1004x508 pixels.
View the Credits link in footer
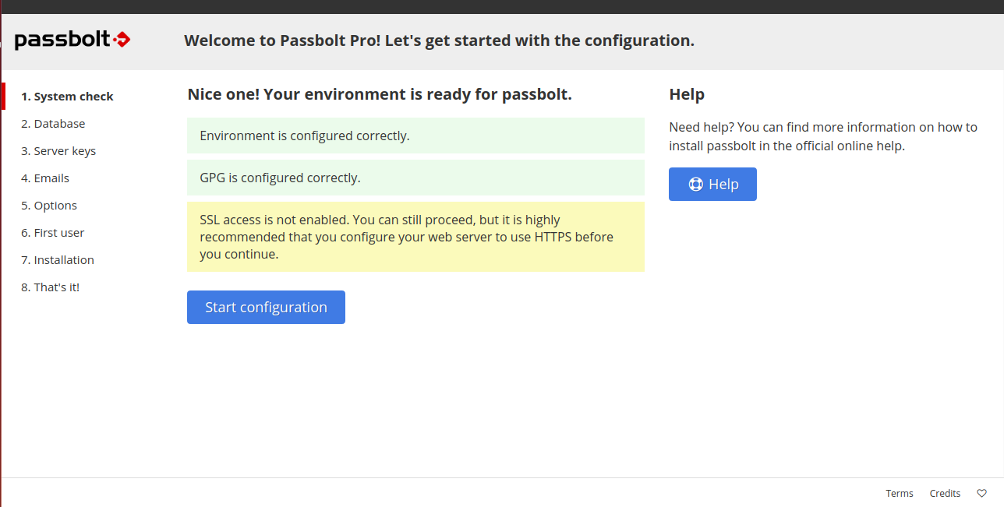point(945,493)
